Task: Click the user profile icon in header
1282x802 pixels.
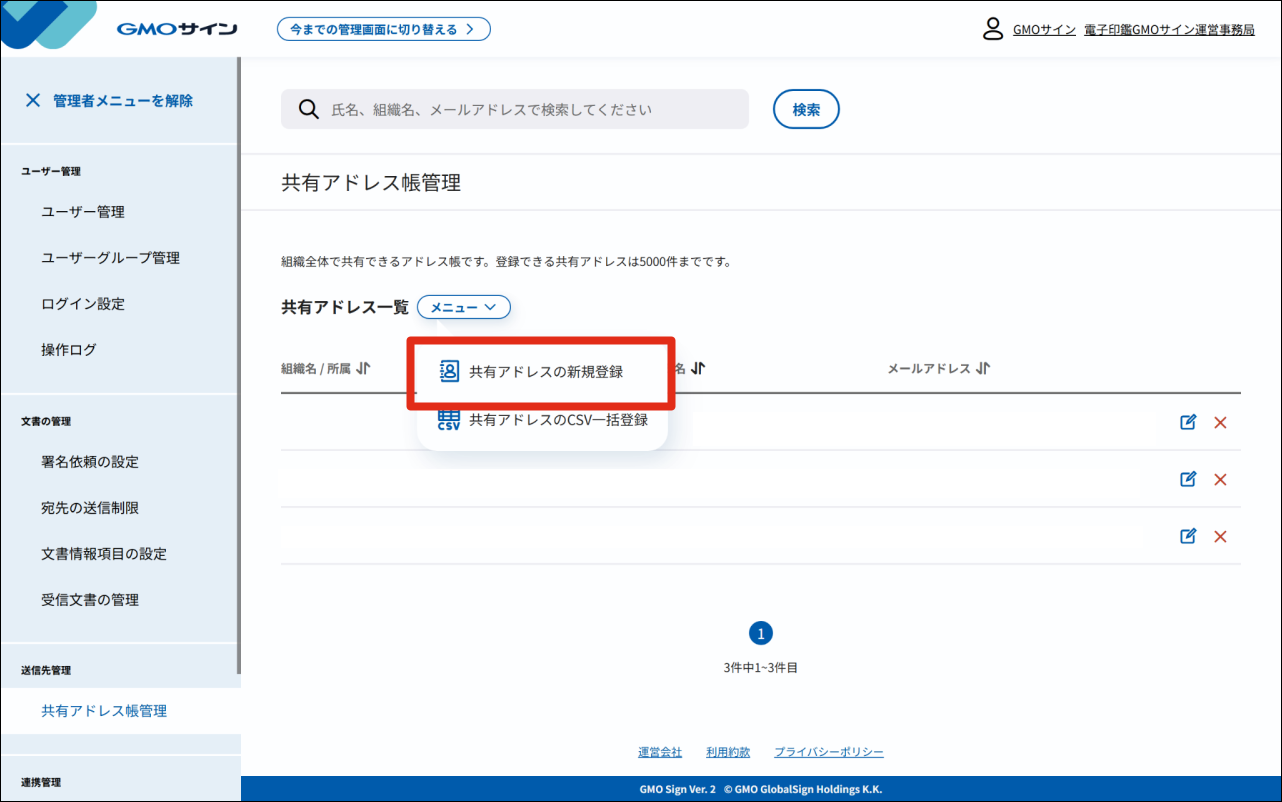Action: [x=992, y=29]
